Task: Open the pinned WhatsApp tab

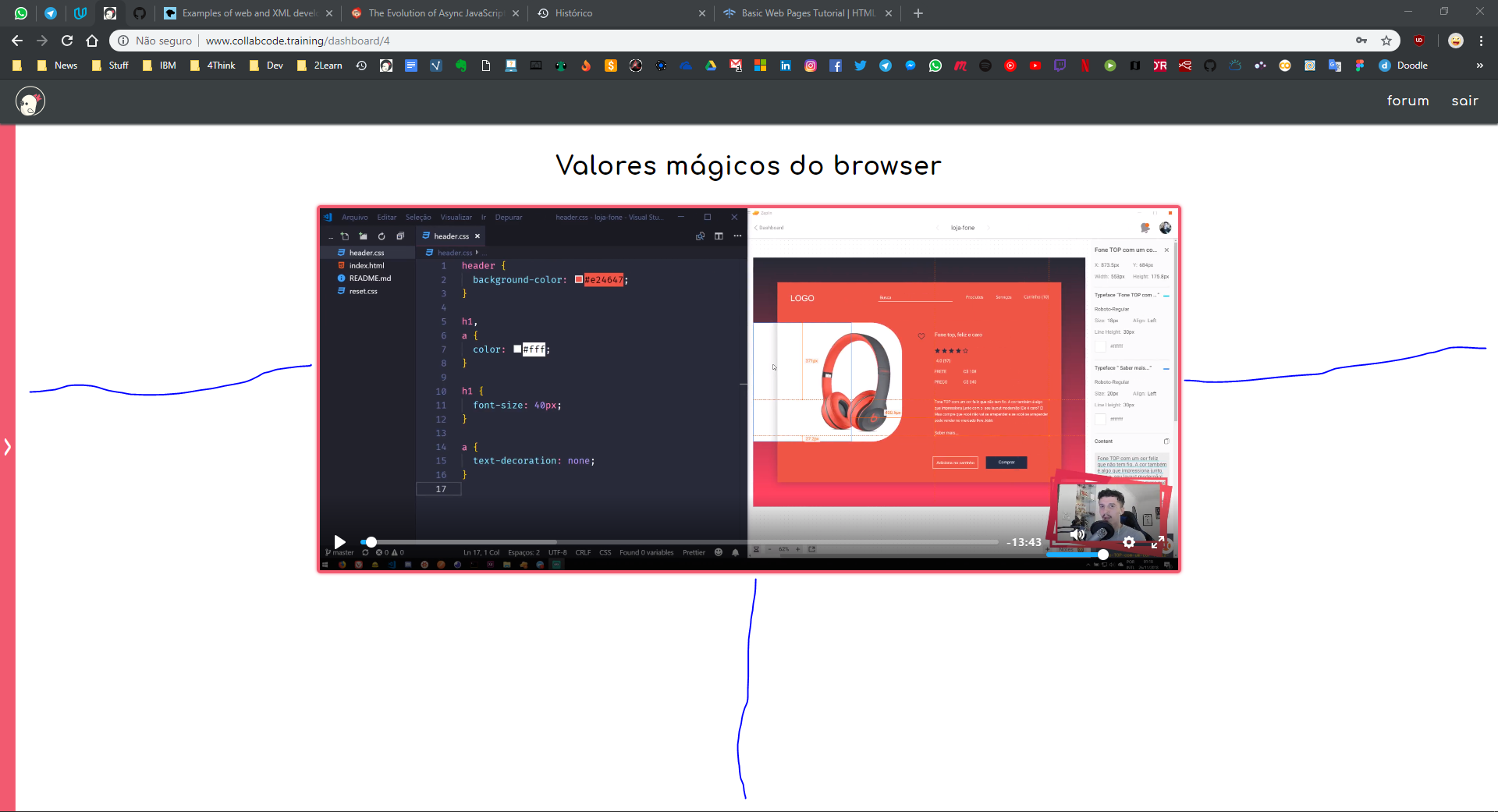Action: coord(21,13)
